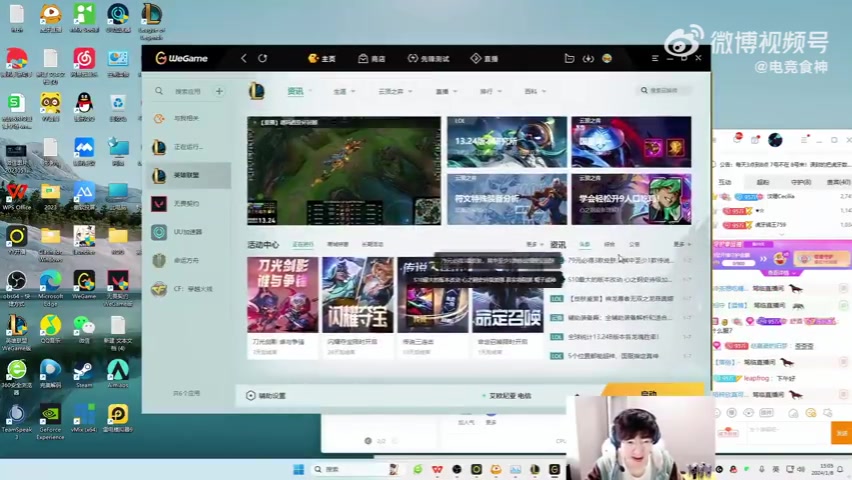Screen dimensions: 852x480
Task: Select 正在运行 entry in the sidebar
Action: 188,147
